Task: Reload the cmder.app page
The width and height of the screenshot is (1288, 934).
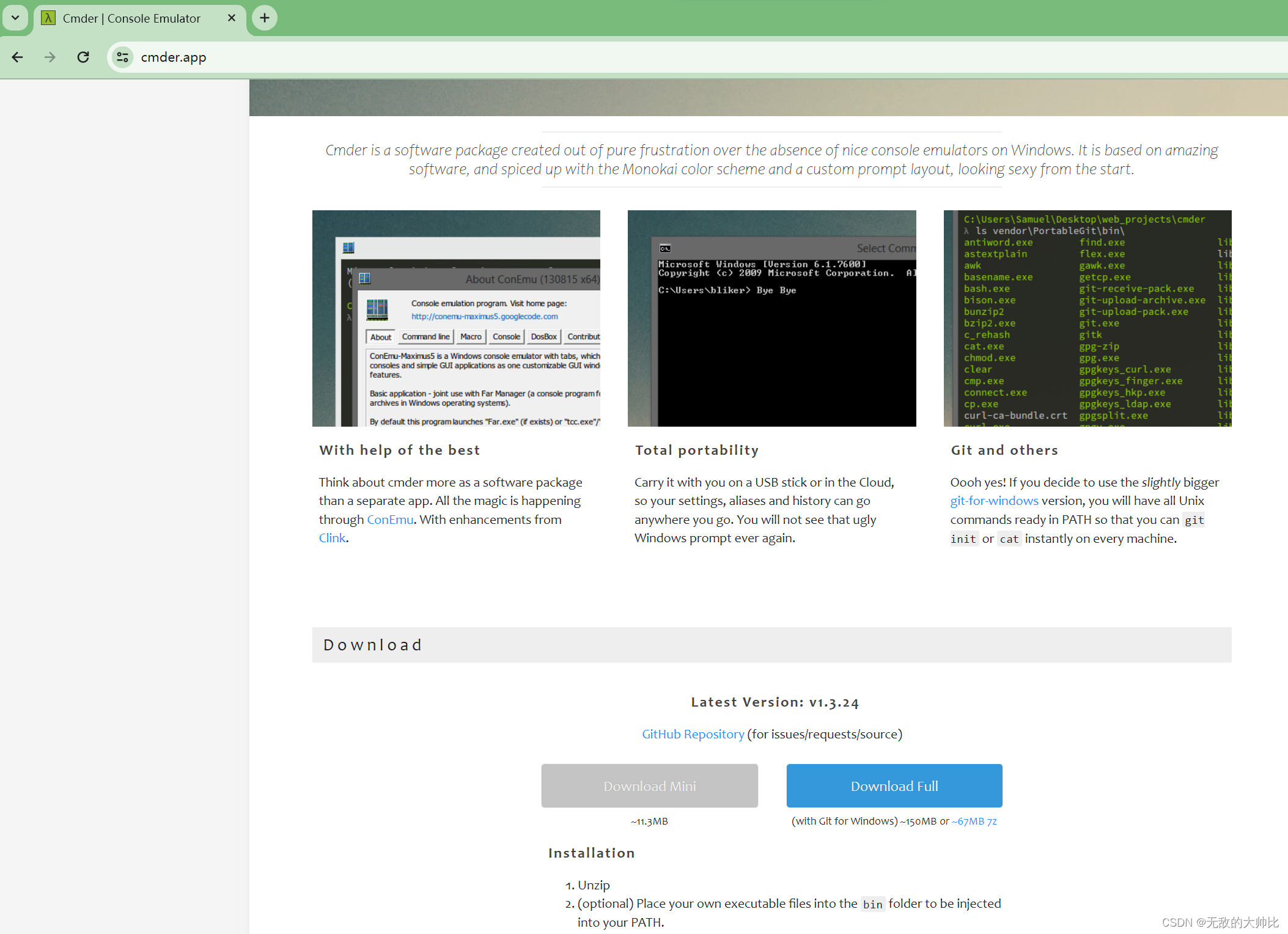Action: (x=83, y=57)
